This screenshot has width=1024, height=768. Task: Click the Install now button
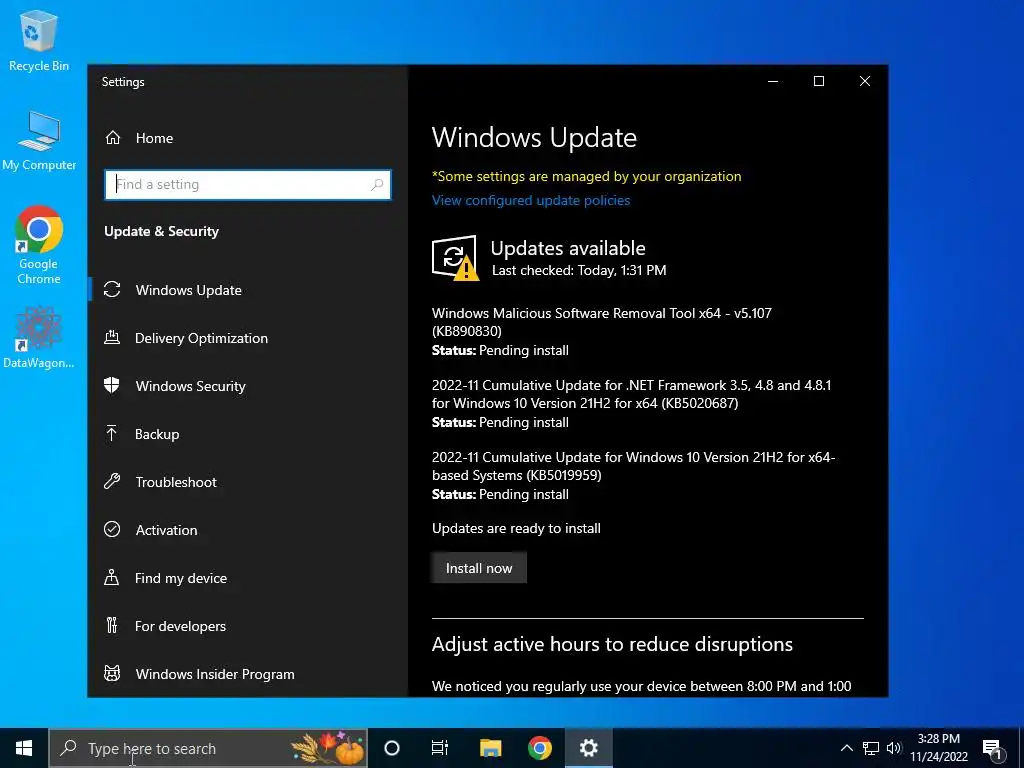point(479,568)
